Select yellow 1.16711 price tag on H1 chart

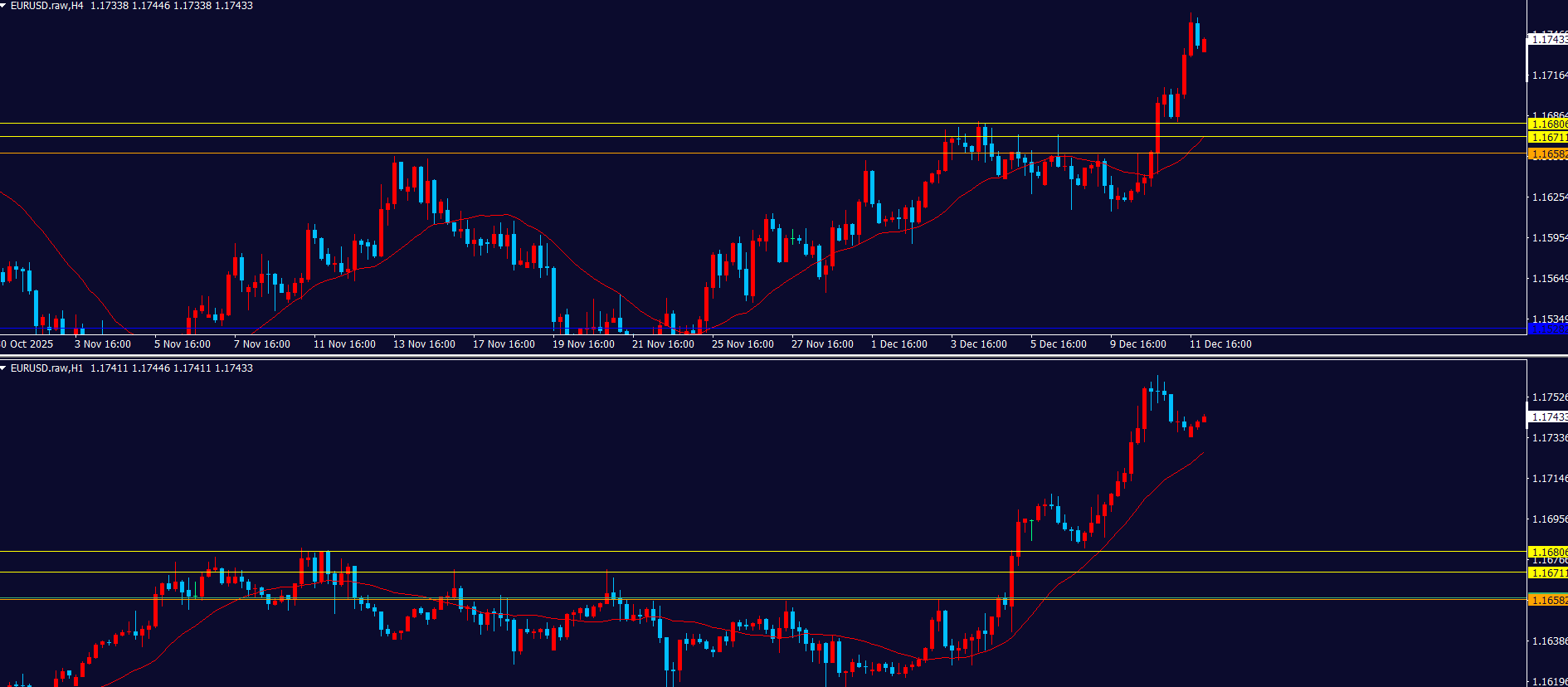1547,573
